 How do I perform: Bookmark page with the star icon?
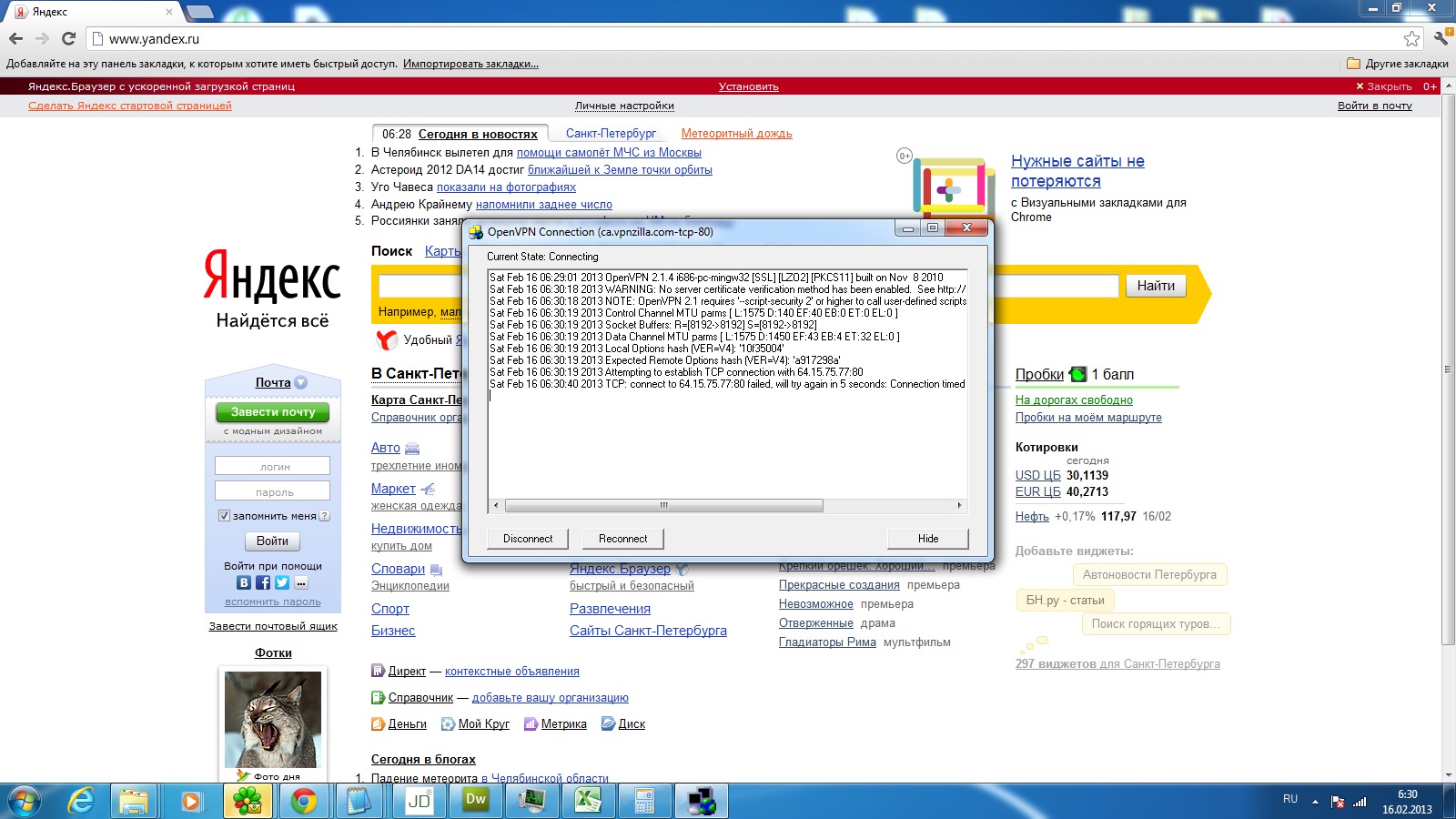[x=1411, y=38]
